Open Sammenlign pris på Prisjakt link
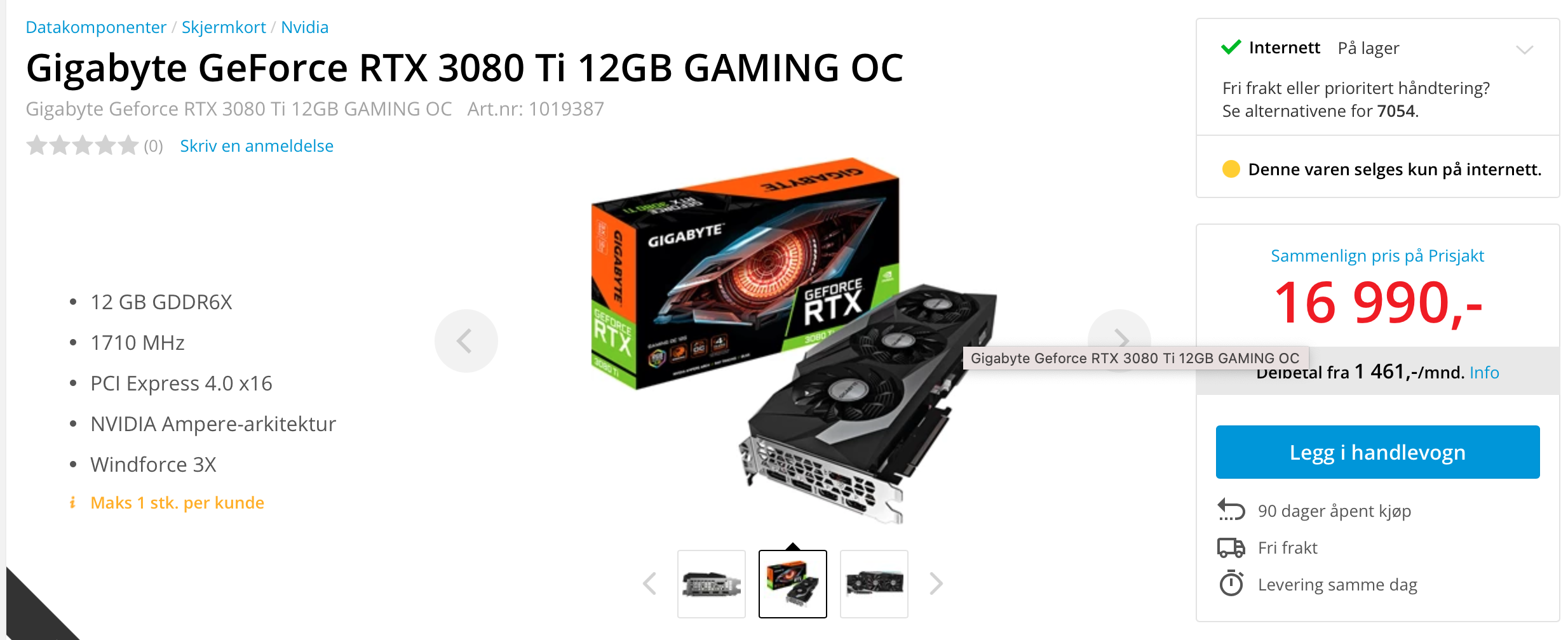The image size is (1568, 640). coord(1377,256)
